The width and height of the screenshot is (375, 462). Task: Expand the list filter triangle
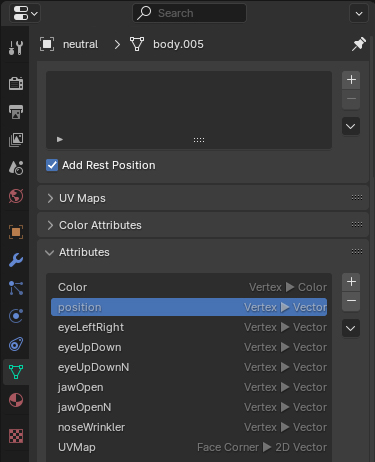point(60,139)
